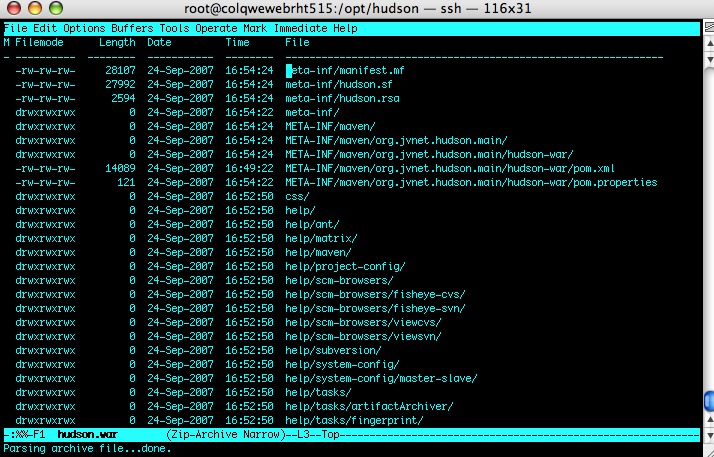Select the help/scm-browsers/viewsvn/ entry
The image size is (714, 457).
363,336
